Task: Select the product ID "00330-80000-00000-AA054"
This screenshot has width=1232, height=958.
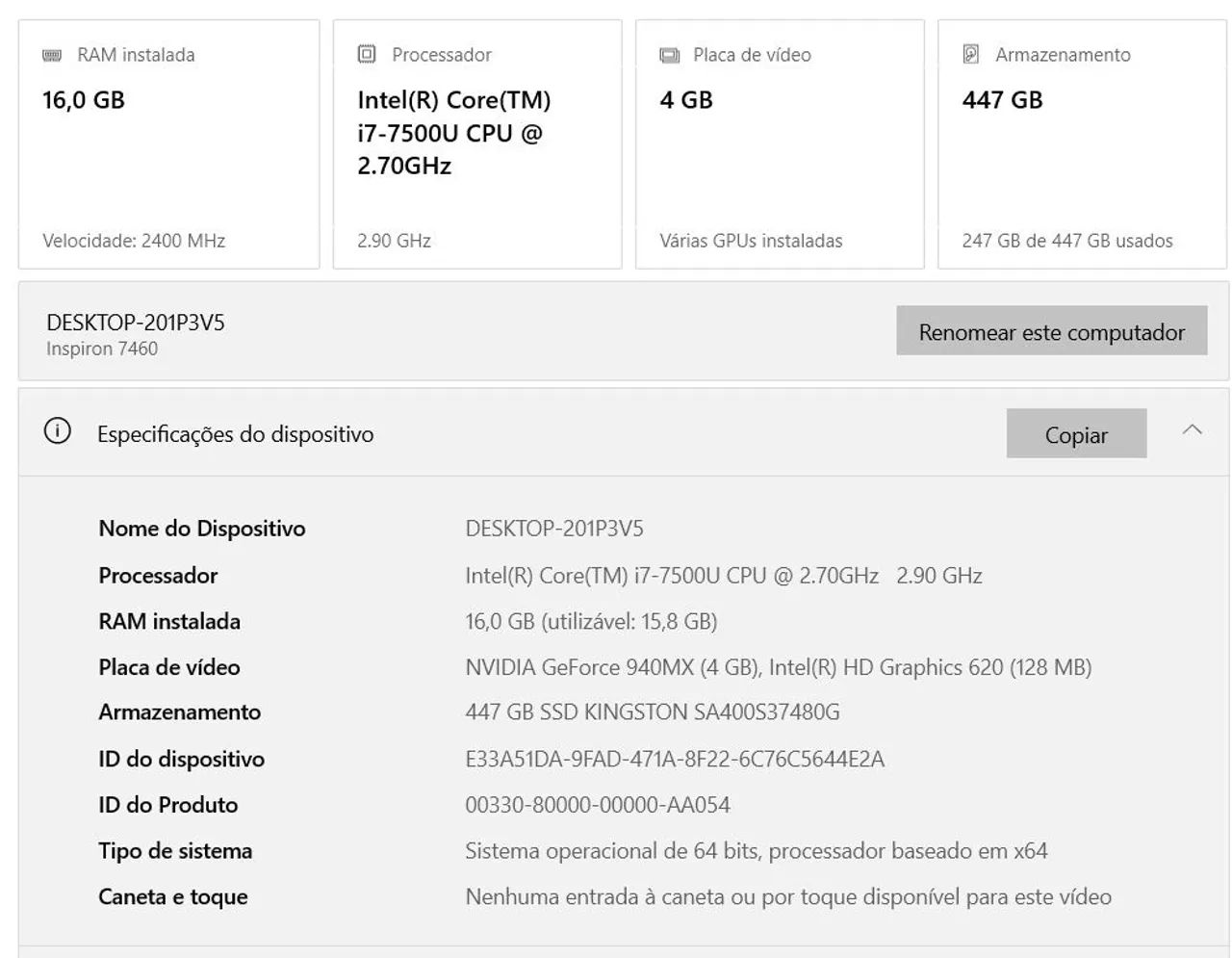Action: [x=598, y=805]
